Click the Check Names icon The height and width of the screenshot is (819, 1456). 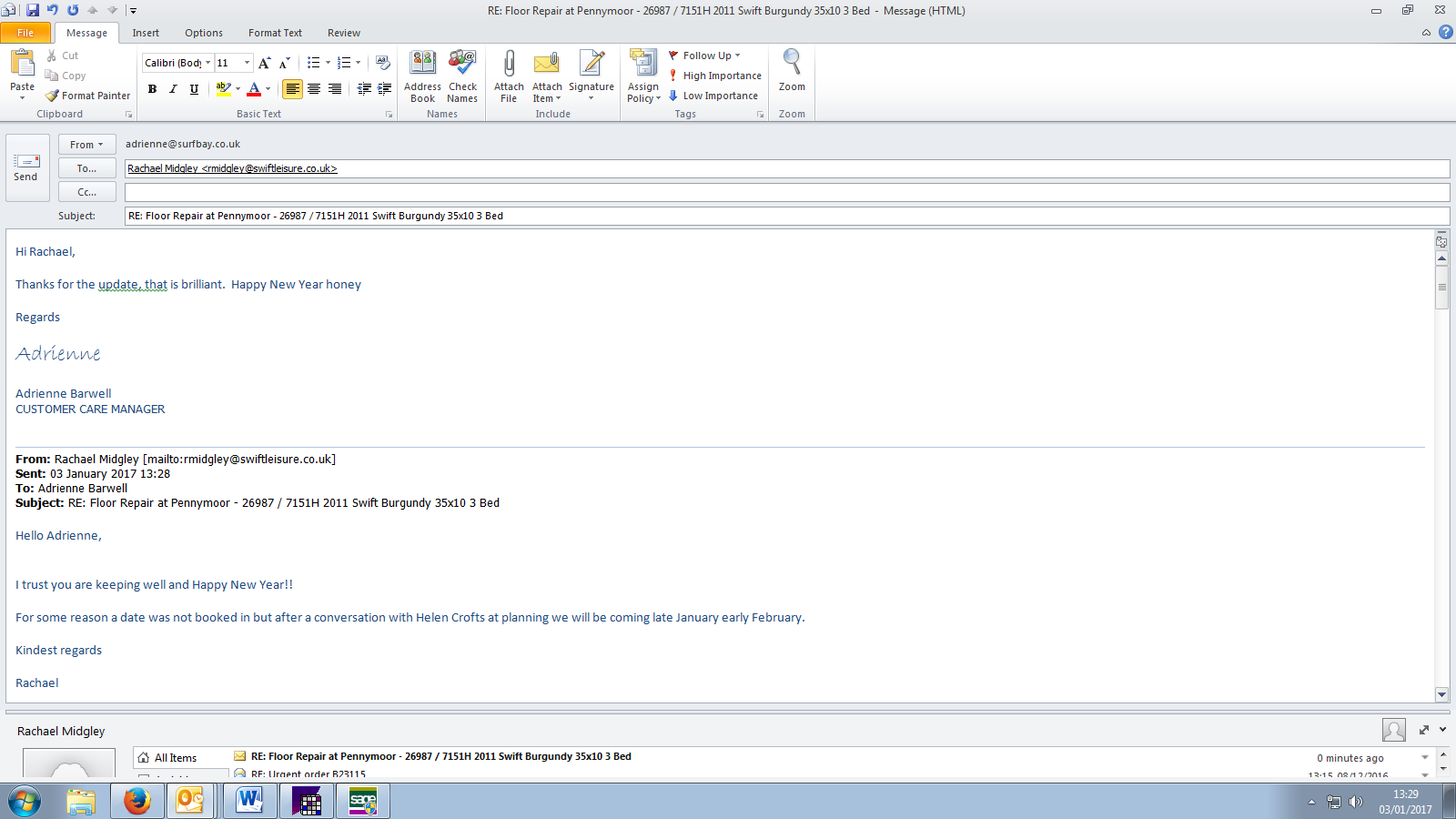462,64
